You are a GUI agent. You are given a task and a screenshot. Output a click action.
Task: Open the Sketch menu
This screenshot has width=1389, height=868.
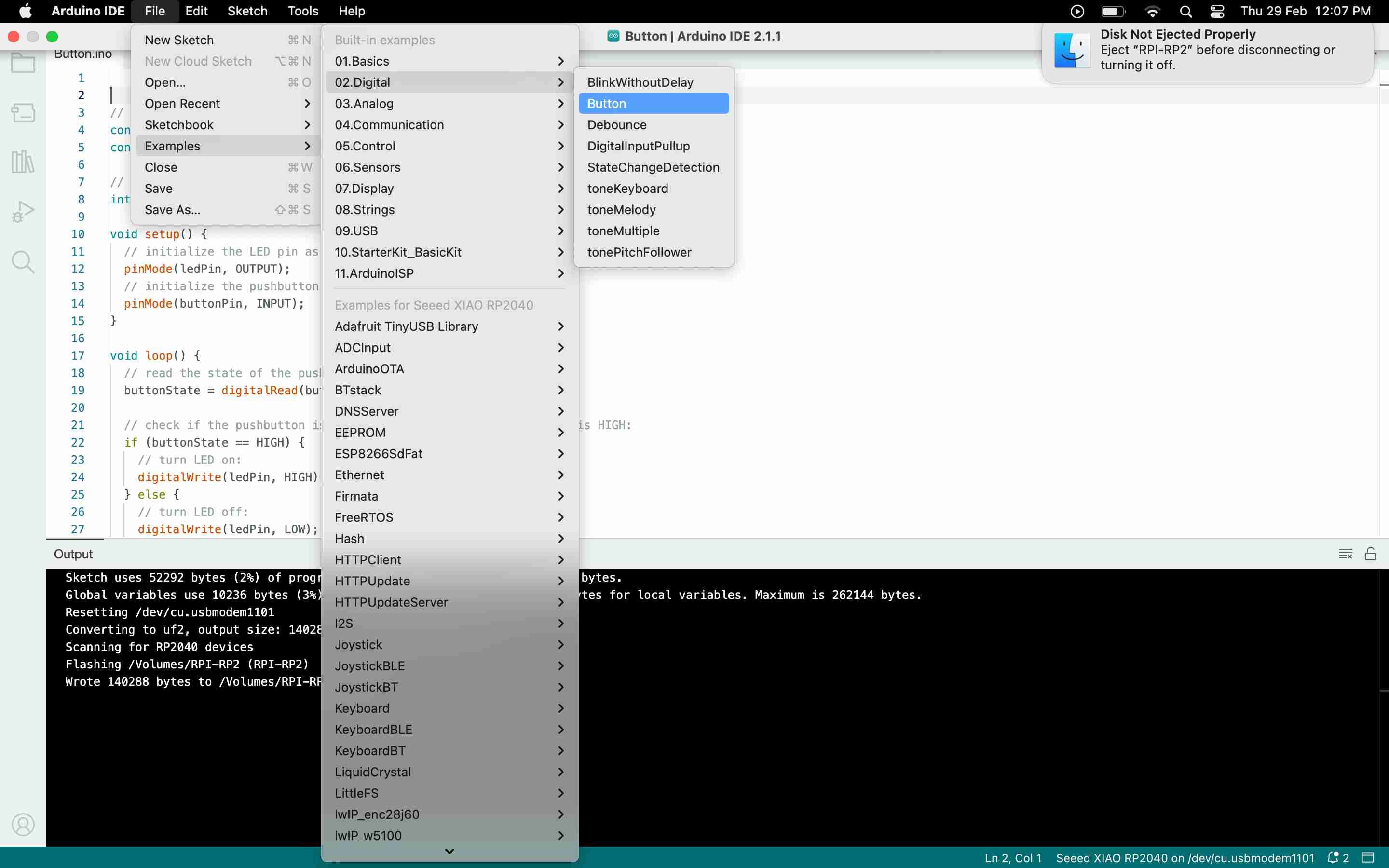click(x=247, y=11)
